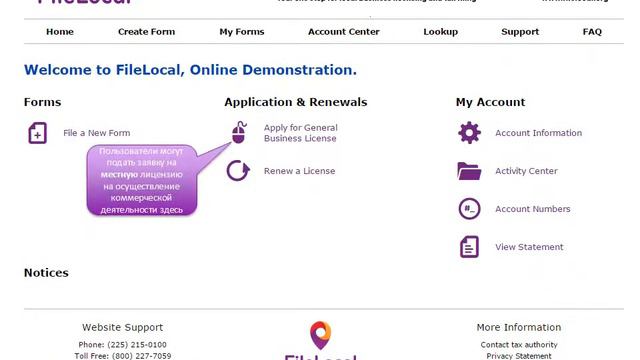640x360 pixels.
Task: Click the File a New Form document icon
Action: pyautogui.click(x=38, y=133)
